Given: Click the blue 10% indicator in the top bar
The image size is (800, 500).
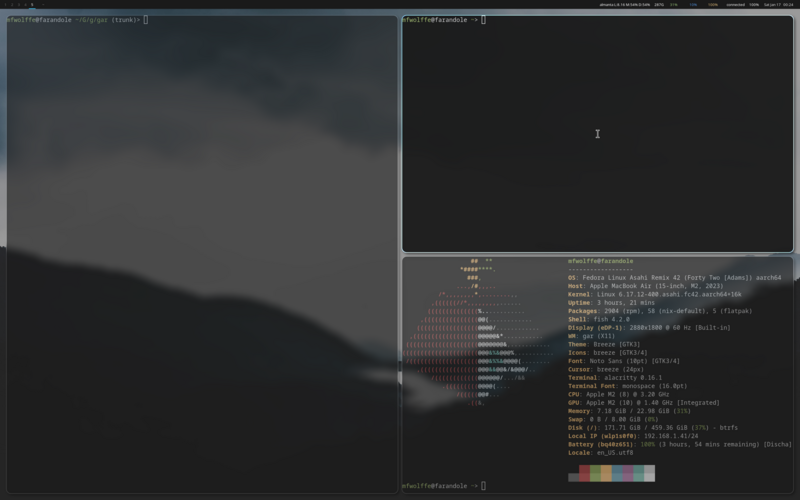Looking at the screenshot, I should point(693,5).
